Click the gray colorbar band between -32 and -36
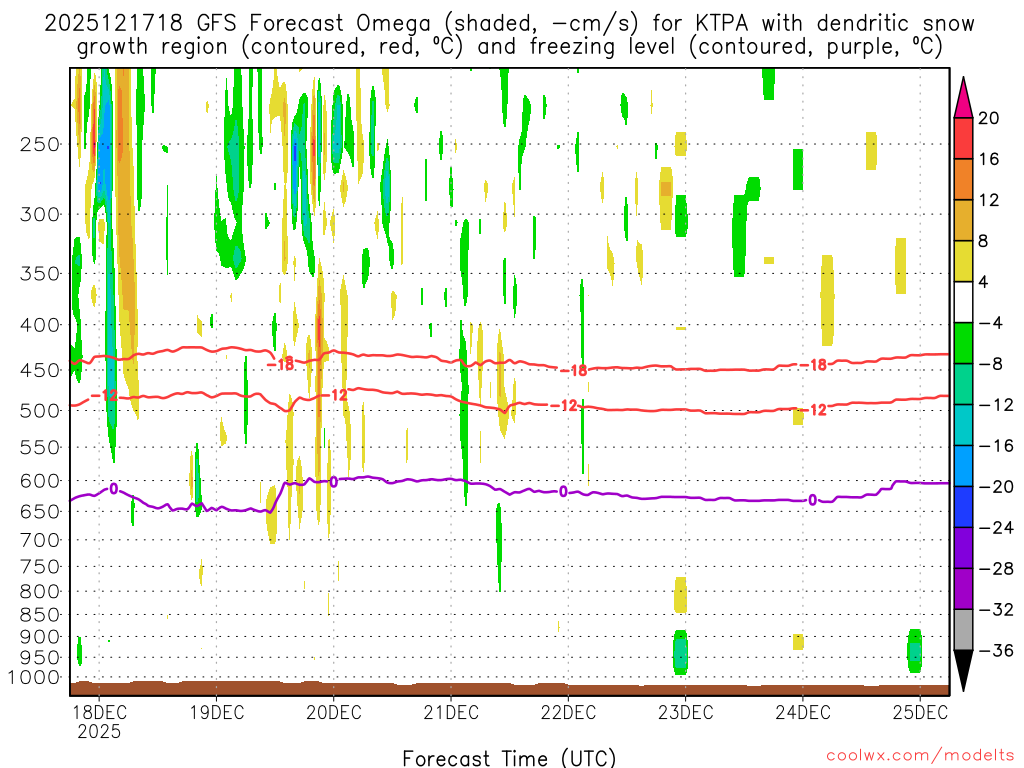This screenshot has height=768, width=1024. click(963, 630)
